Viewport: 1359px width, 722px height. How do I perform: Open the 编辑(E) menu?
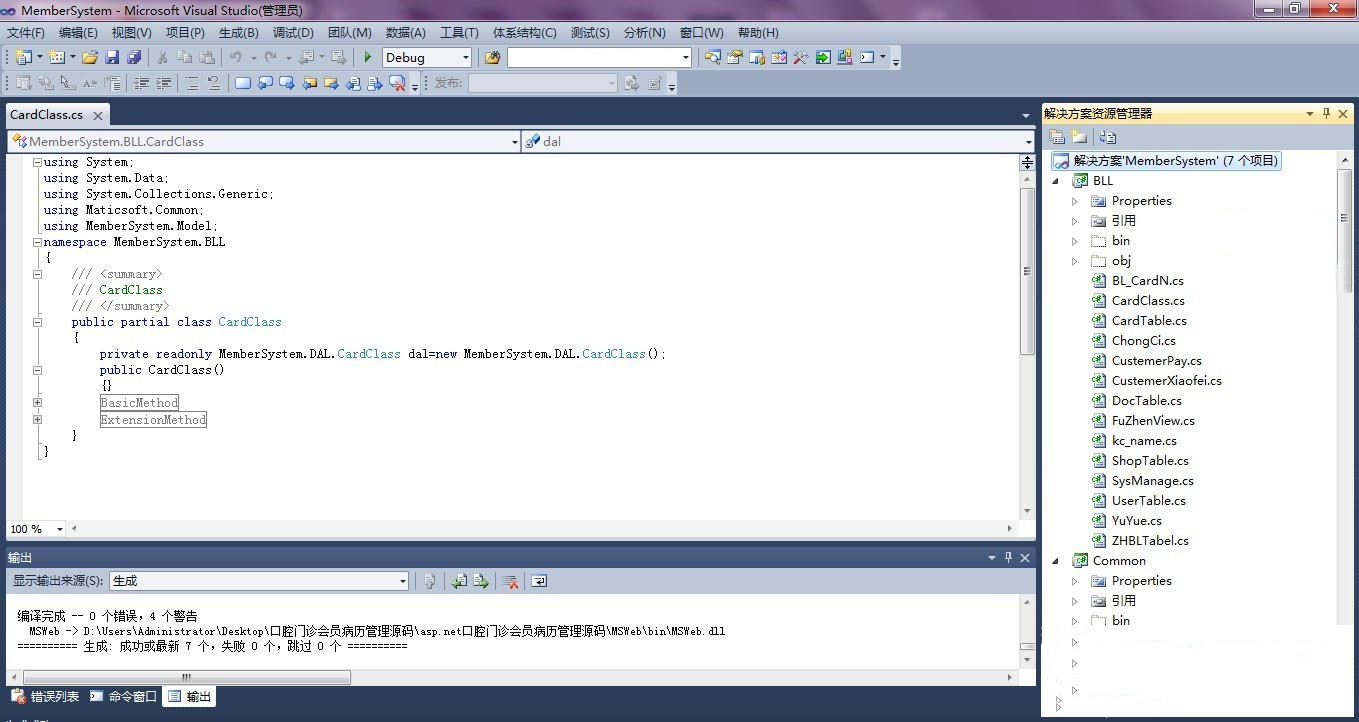click(x=78, y=33)
